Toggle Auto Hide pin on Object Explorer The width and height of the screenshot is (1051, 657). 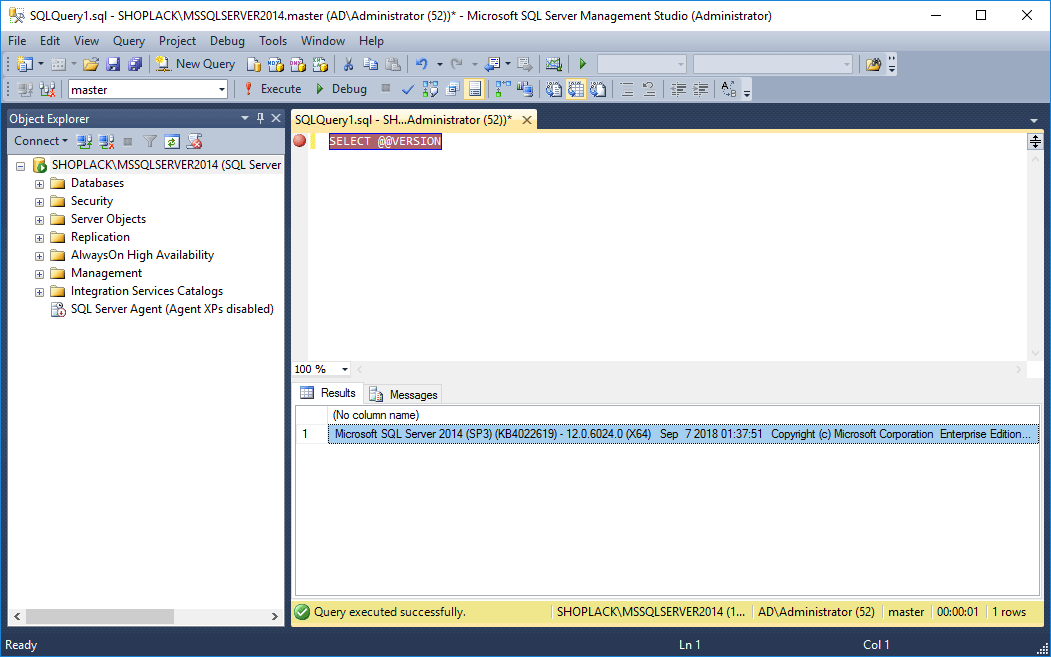pyautogui.click(x=260, y=119)
